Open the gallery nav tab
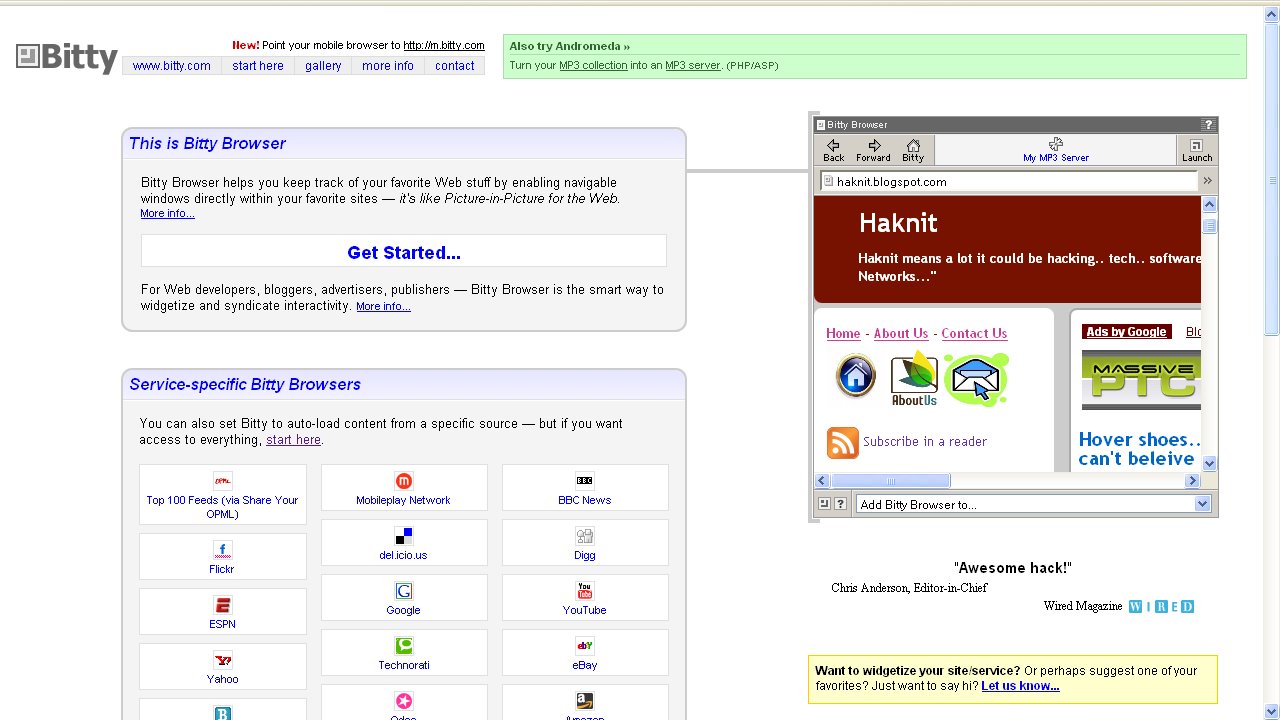 [323, 66]
